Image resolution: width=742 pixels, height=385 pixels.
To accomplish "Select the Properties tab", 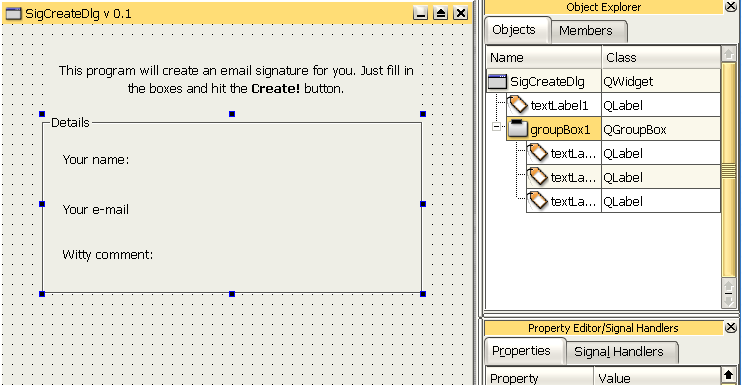I will point(521,351).
